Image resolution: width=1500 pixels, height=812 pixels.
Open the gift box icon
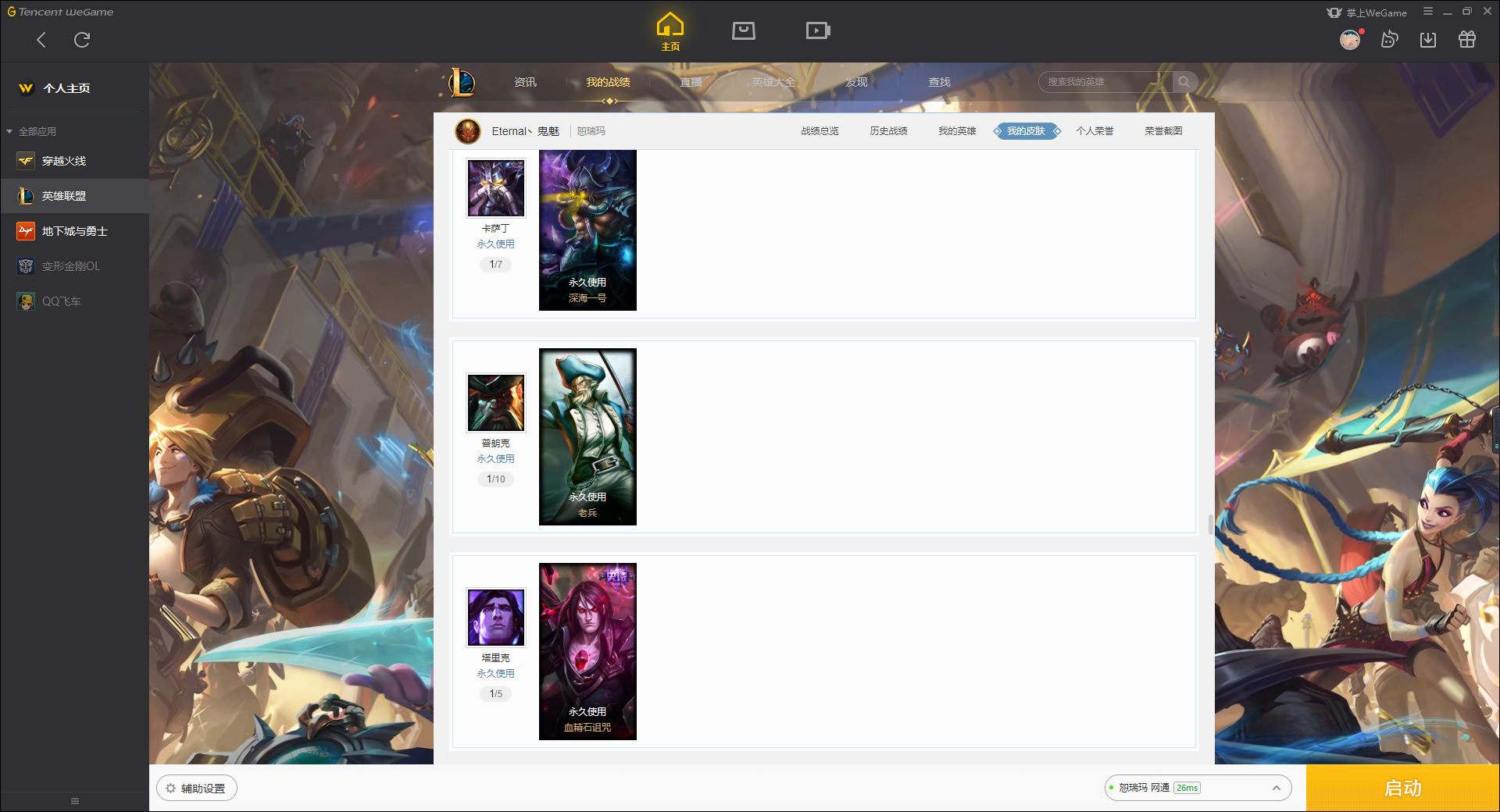[1467, 39]
